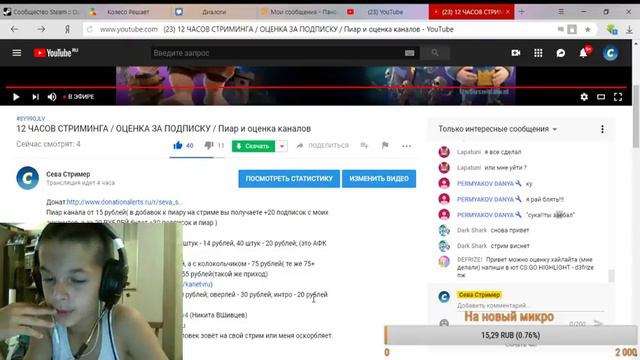Open the on-screen keyboard icon in search

409,53
